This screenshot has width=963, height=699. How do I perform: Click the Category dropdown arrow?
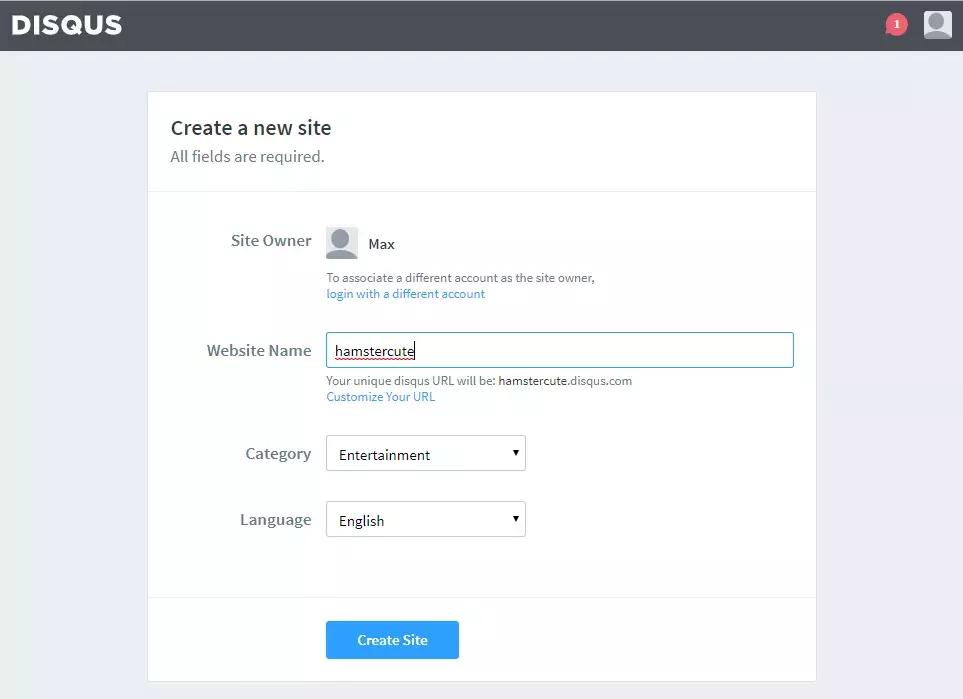pos(516,453)
